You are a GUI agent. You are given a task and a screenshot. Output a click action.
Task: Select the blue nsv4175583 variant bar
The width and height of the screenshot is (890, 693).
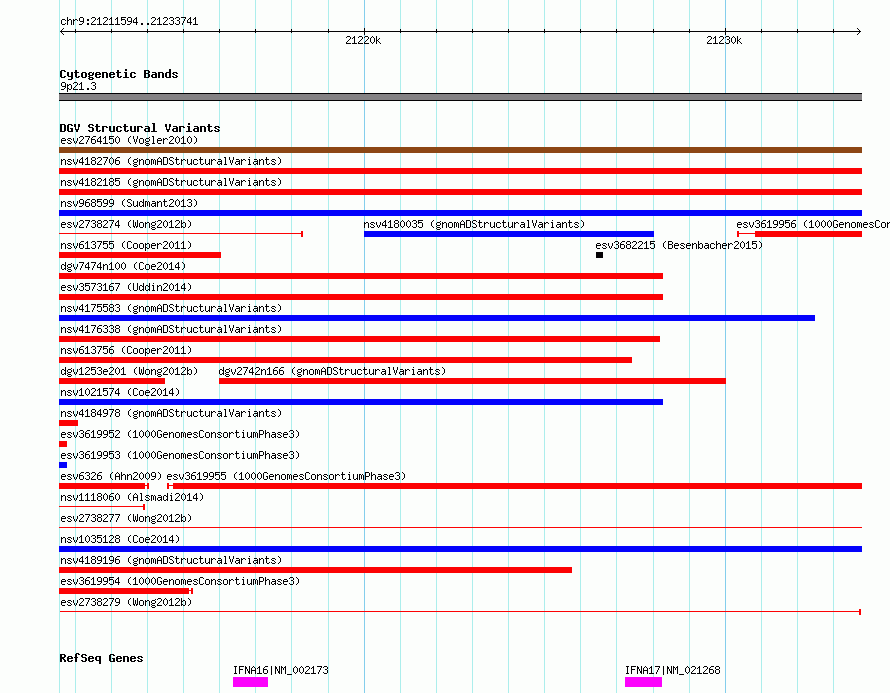(x=437, y=318)
